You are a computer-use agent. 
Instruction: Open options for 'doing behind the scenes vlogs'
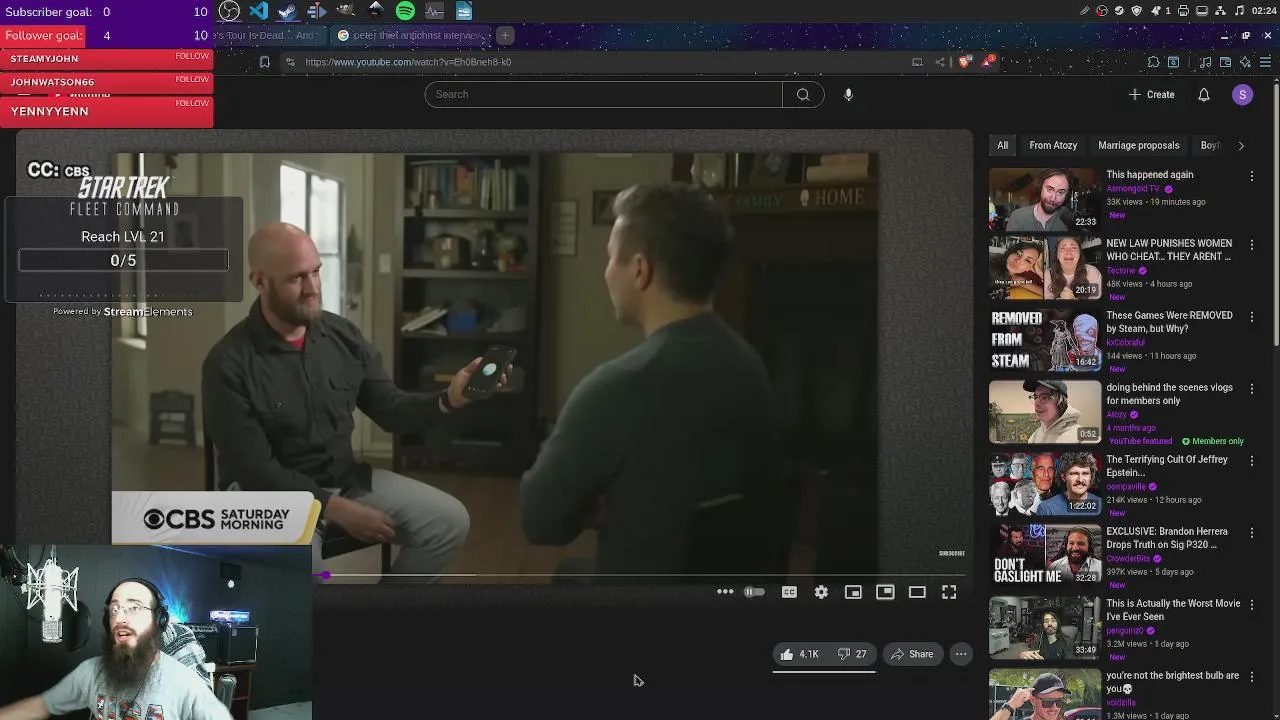point(1251,389)
